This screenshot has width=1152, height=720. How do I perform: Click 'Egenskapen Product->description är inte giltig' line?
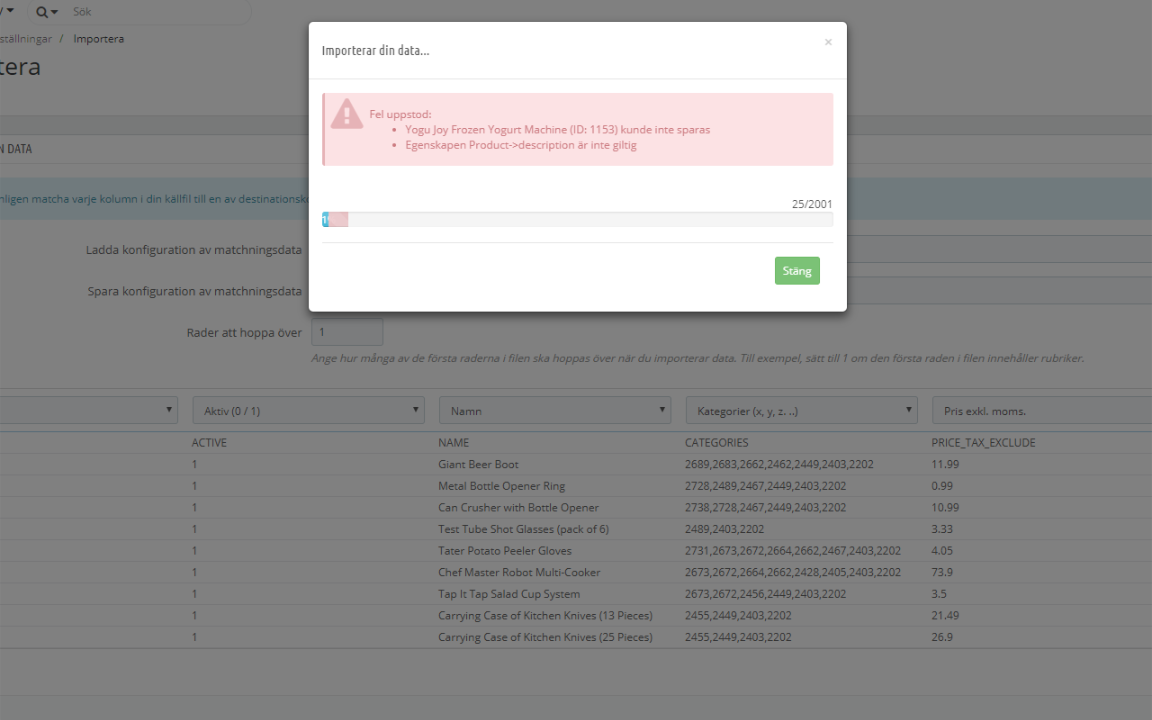(521, 145)
